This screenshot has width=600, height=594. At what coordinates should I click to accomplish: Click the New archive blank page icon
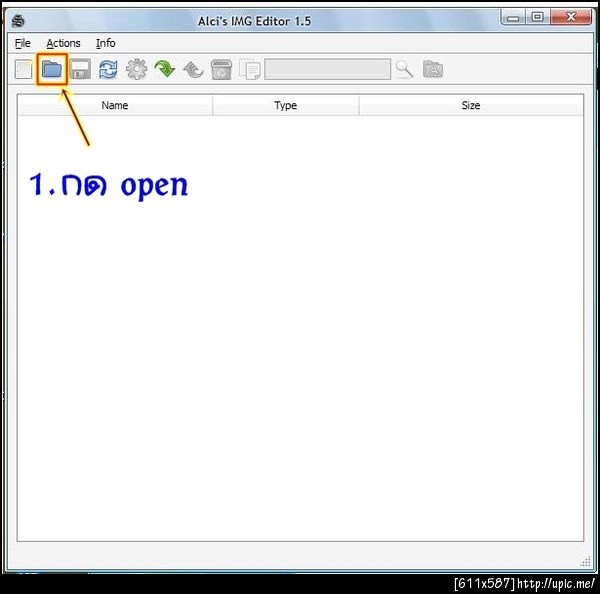click(x=23, y=69)
